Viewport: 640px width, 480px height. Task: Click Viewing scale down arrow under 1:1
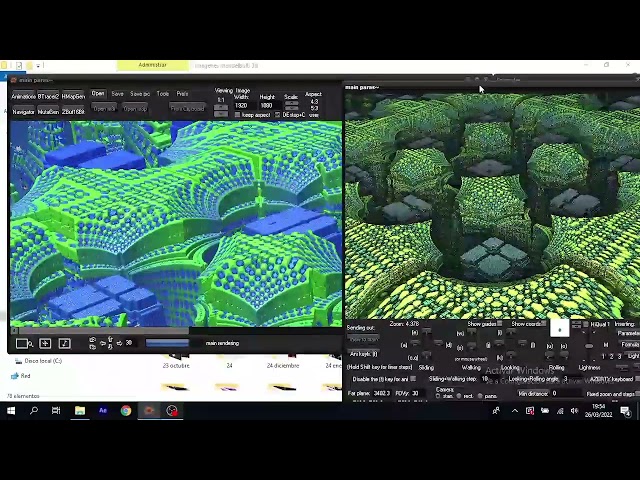221,114
